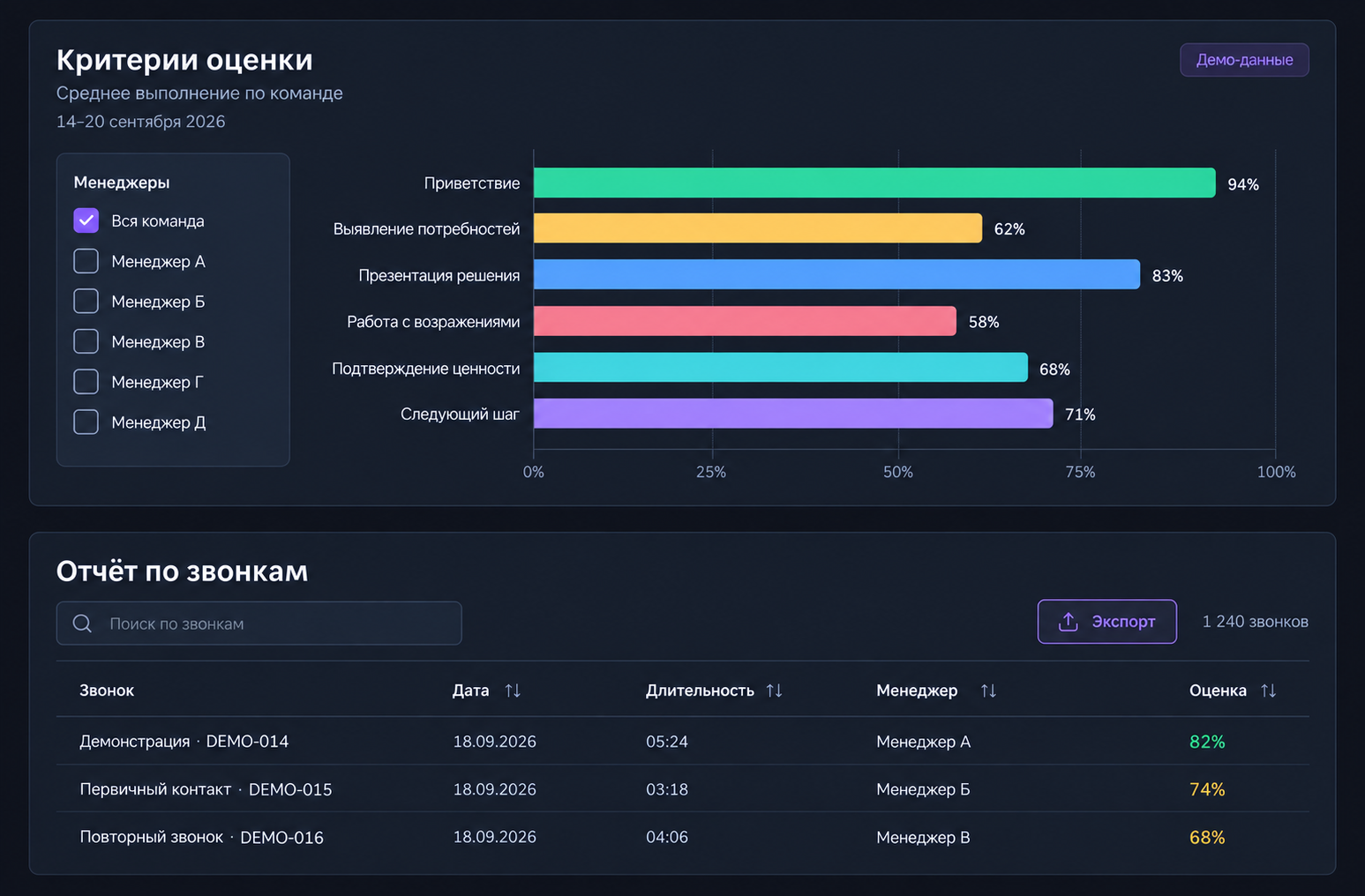Click Менеджер В in the calls table

(923, 837)
